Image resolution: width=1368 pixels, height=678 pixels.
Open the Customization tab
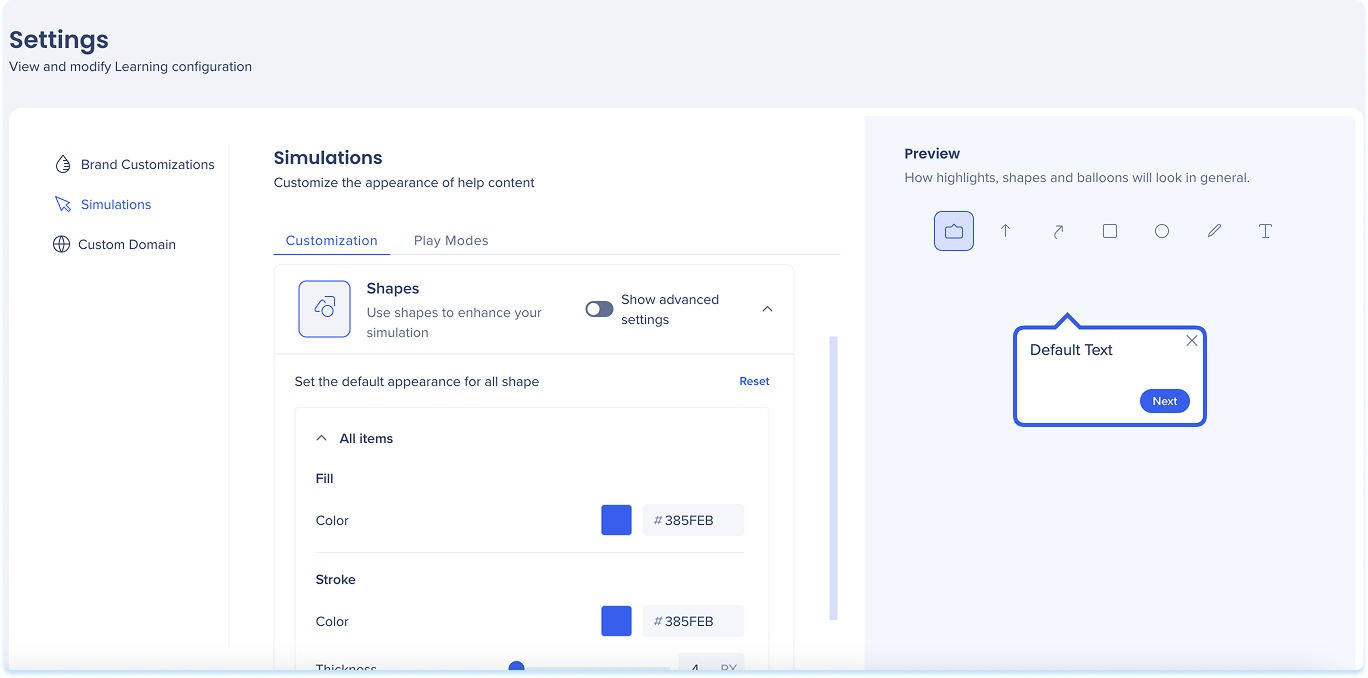pyautogui.click(x=331, y=241)
